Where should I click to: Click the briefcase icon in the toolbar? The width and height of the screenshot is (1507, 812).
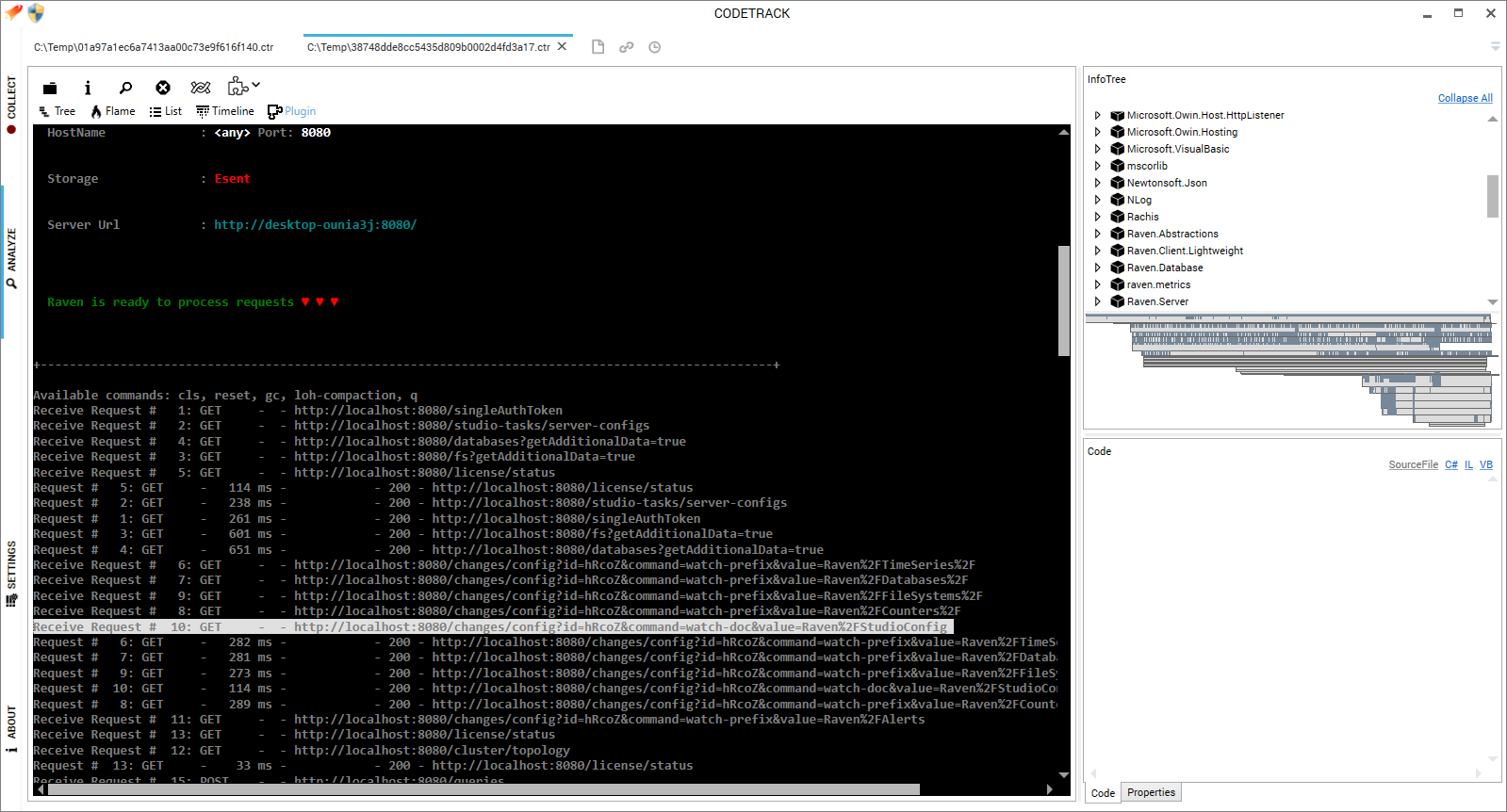50,88
